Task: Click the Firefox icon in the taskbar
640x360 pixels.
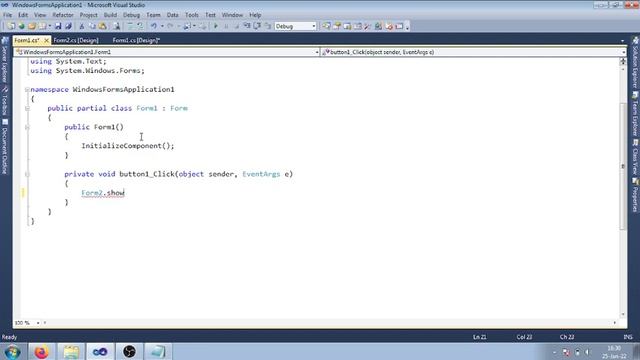Action: pyautogui.click(x=41, y=351)
